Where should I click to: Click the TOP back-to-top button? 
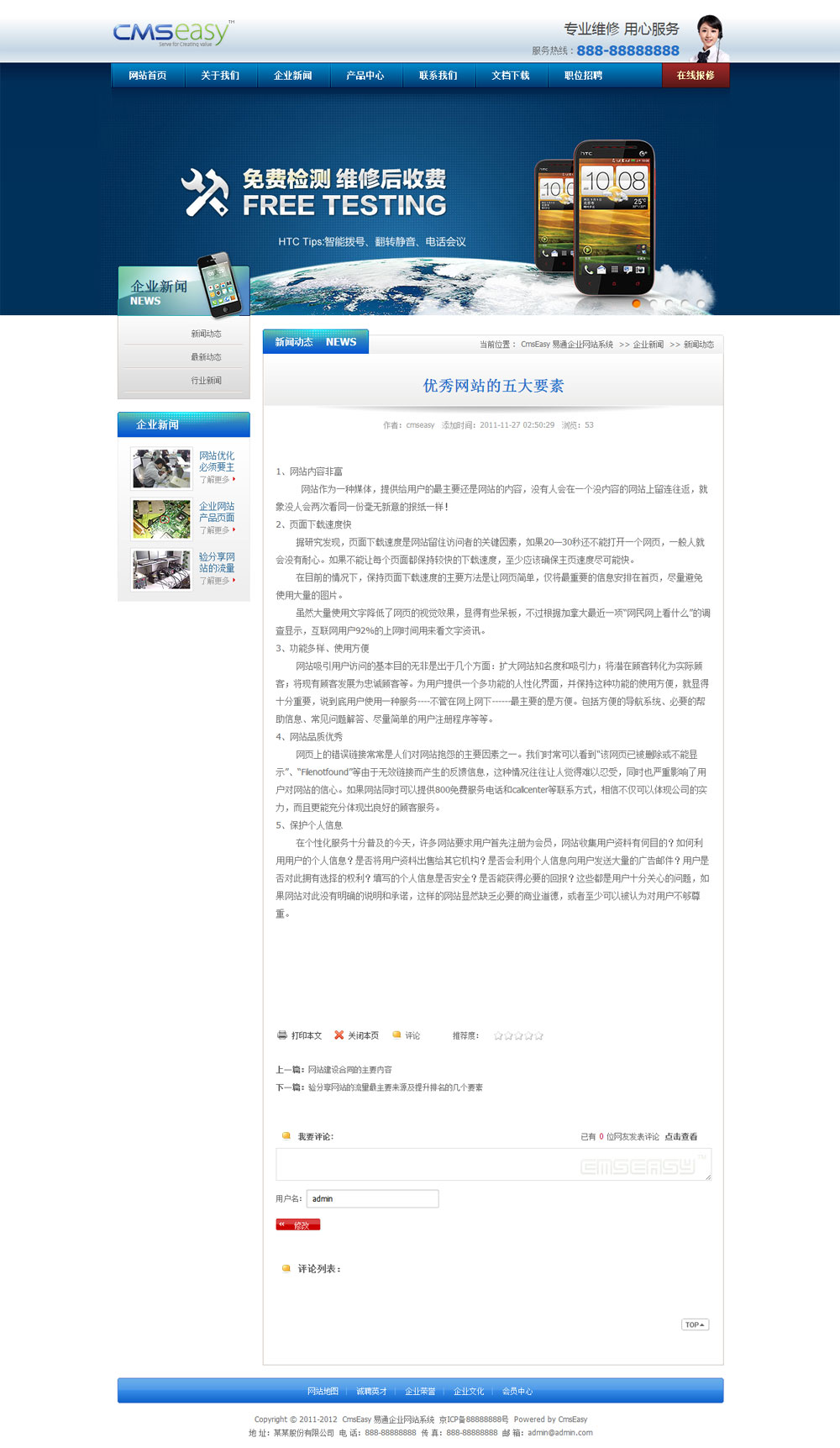(x=695, y=1324)
